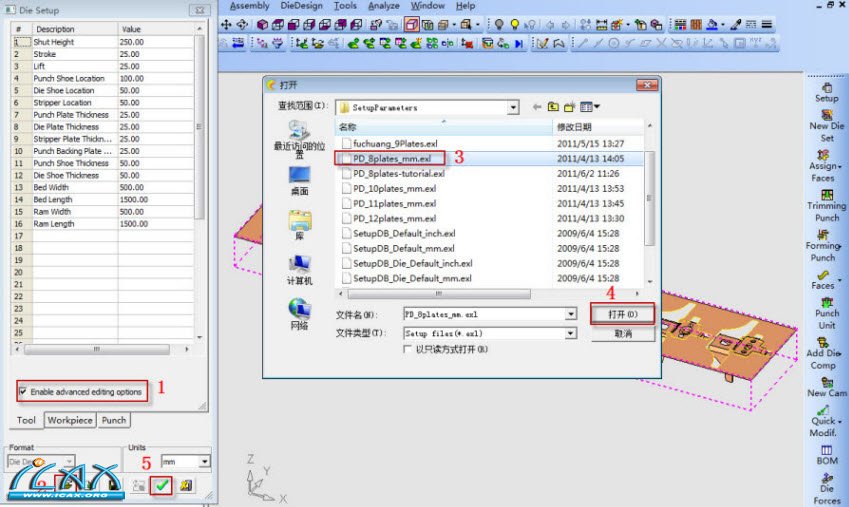Click the highlighted wireframe cube display icon
Image resolution: width=849 pixels, height=507 pixels.
(412, 24)
